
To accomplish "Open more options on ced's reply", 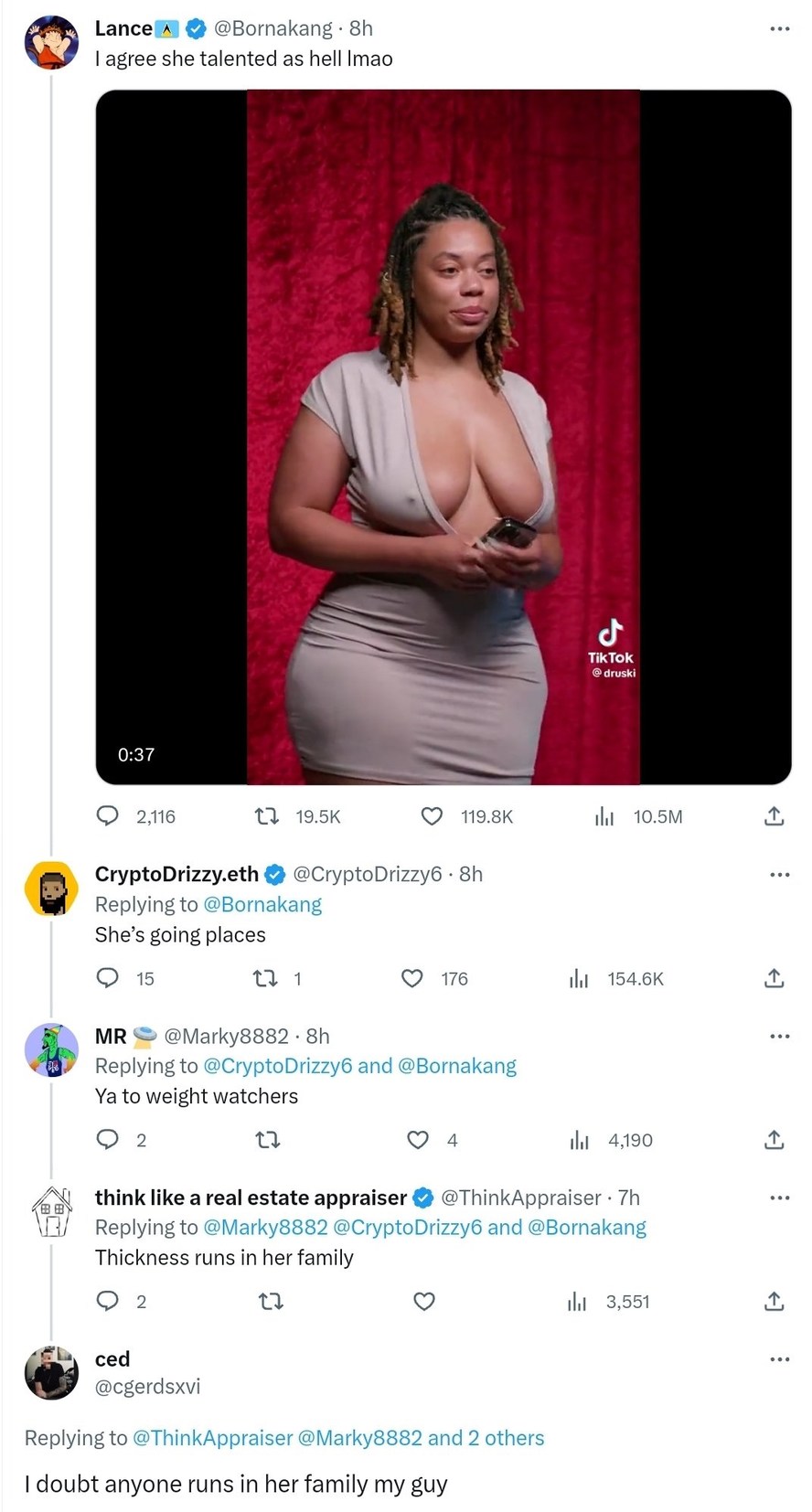I will coord(779,1359).
